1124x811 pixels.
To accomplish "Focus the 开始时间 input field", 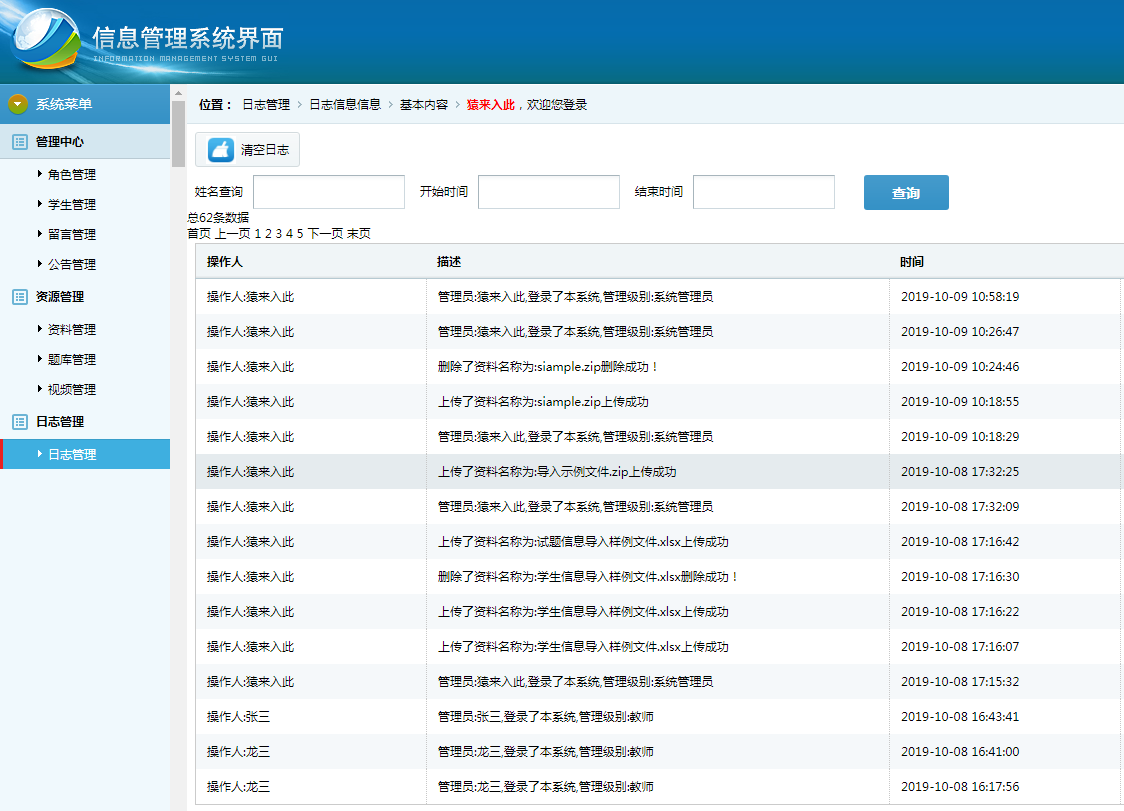I will point(549,192).
